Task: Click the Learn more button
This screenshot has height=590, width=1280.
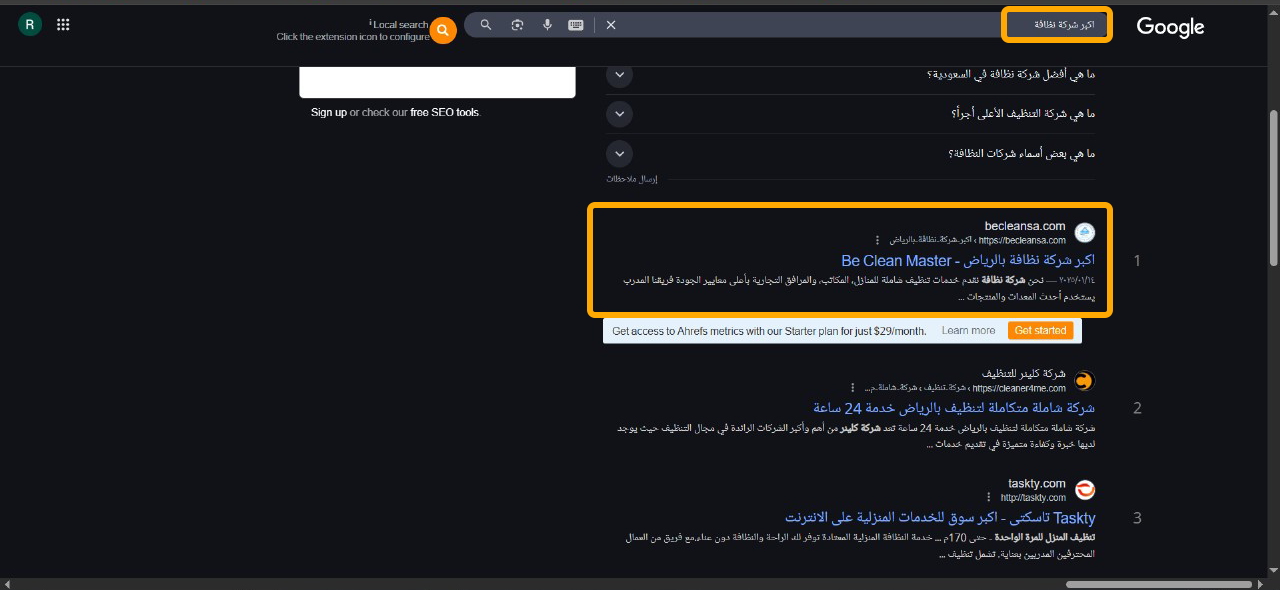Action: 968,330
